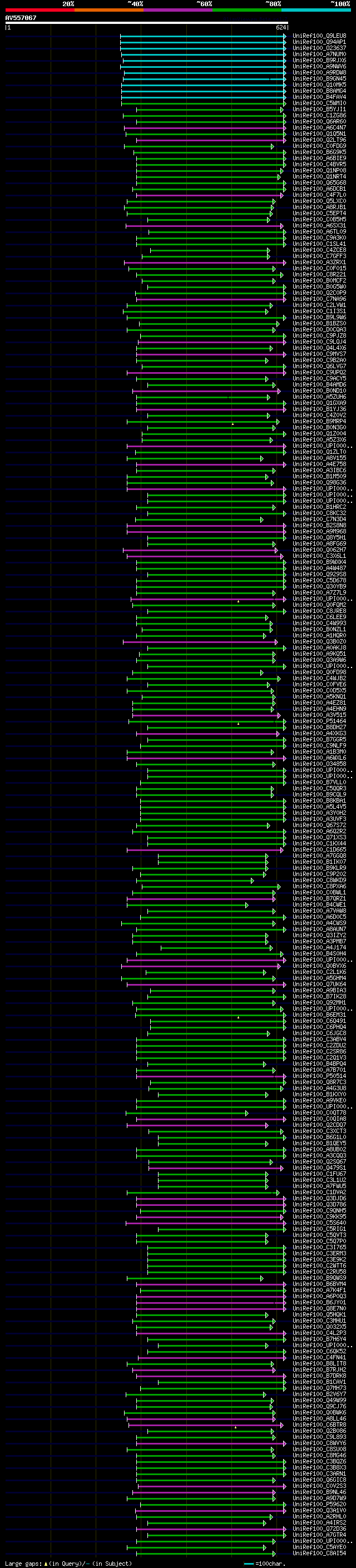The image size is (356, 1568).
Task: Select label UniRef100_C8WVY6
Action: coord(319,1443)
